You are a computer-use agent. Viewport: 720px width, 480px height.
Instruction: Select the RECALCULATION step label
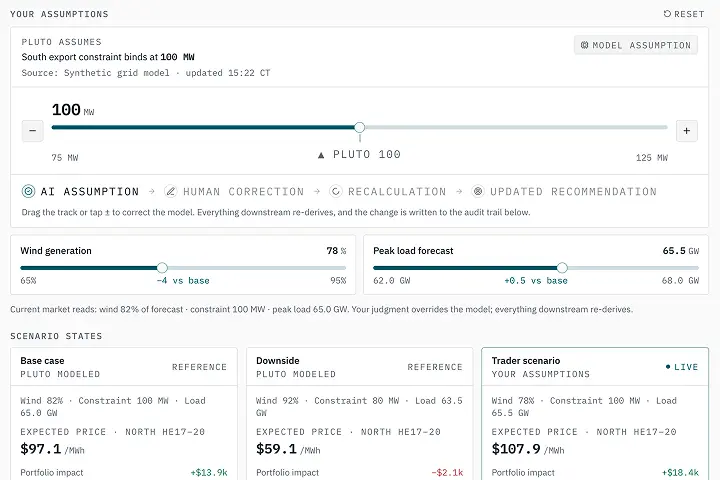pos(397,192)
